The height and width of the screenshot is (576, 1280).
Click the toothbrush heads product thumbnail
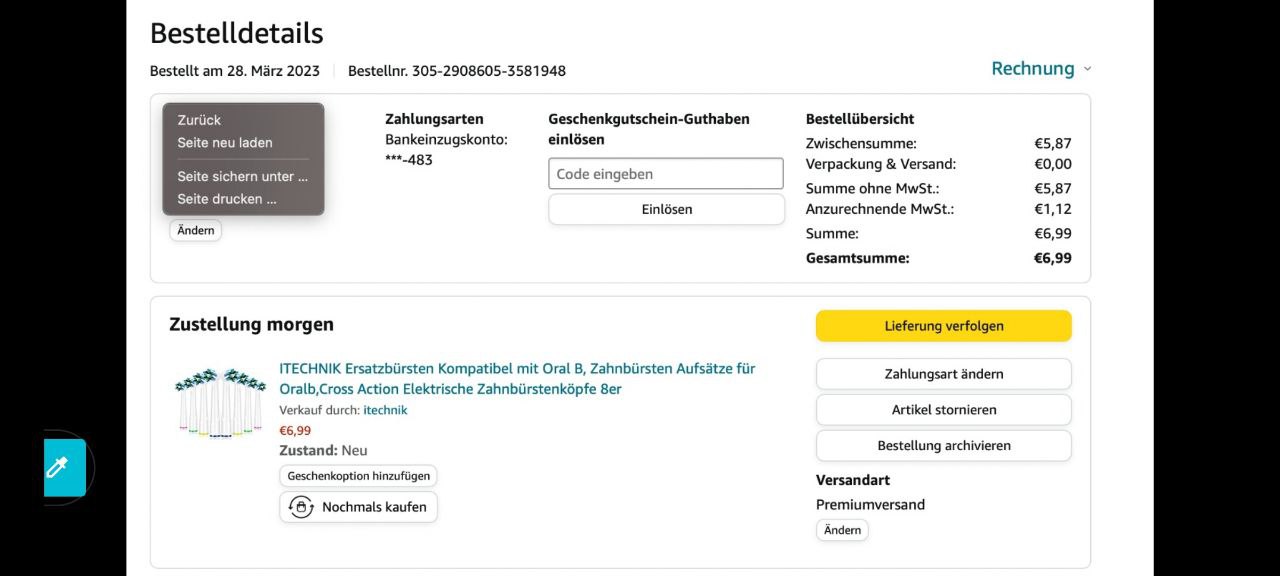click(220, 402)
